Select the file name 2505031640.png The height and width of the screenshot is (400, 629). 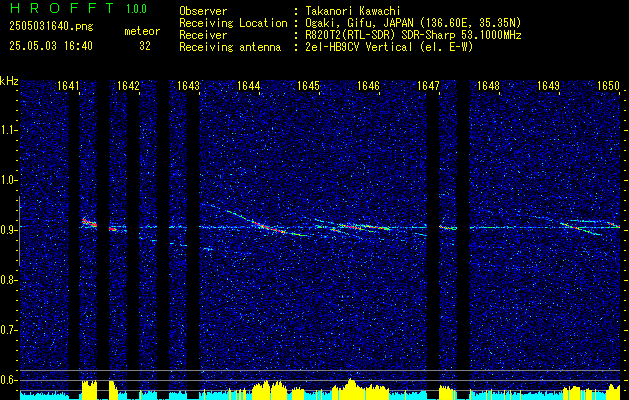(x=51, y=27)
